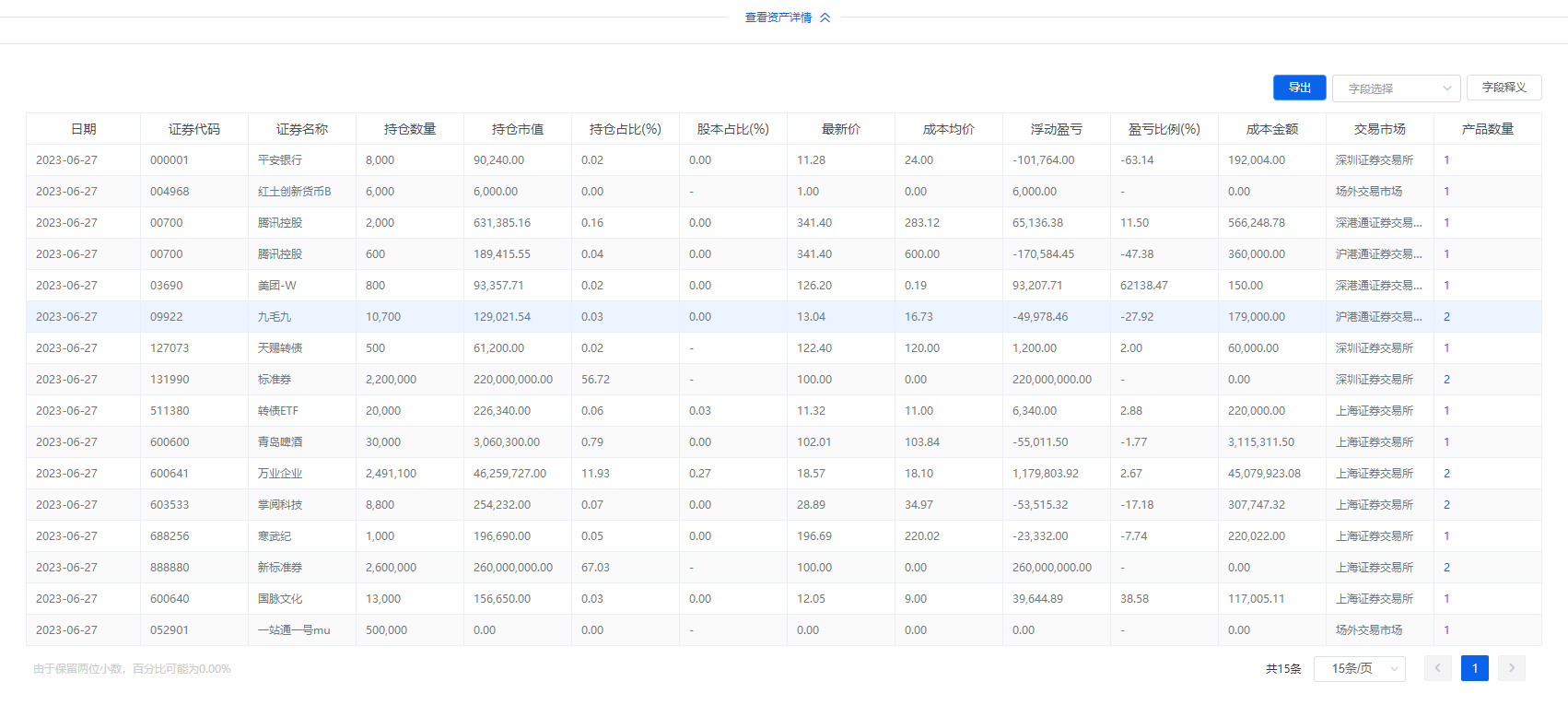This screenshot has width=1568, height=717.
Task: Click the 日期 column header
Action: pyautogui.click(x=83, y=129)
